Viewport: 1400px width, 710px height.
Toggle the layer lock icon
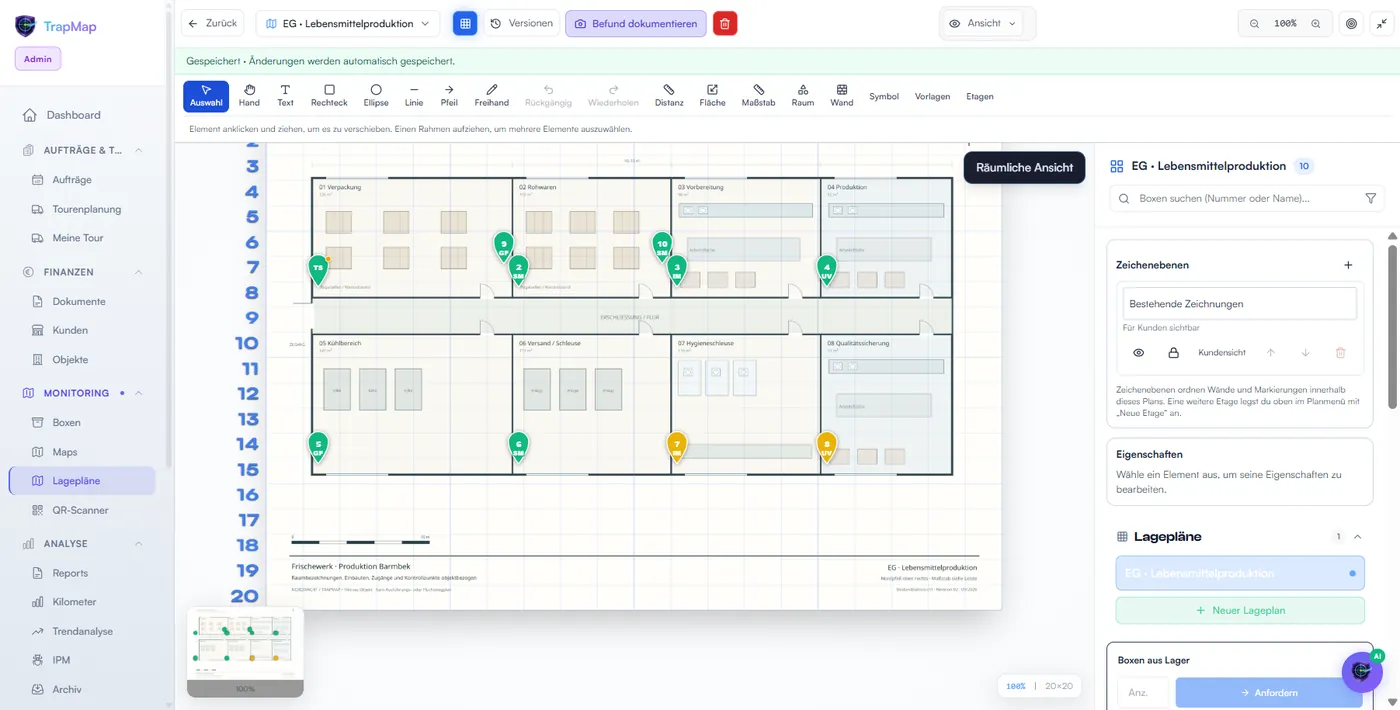click(1174, 353)
